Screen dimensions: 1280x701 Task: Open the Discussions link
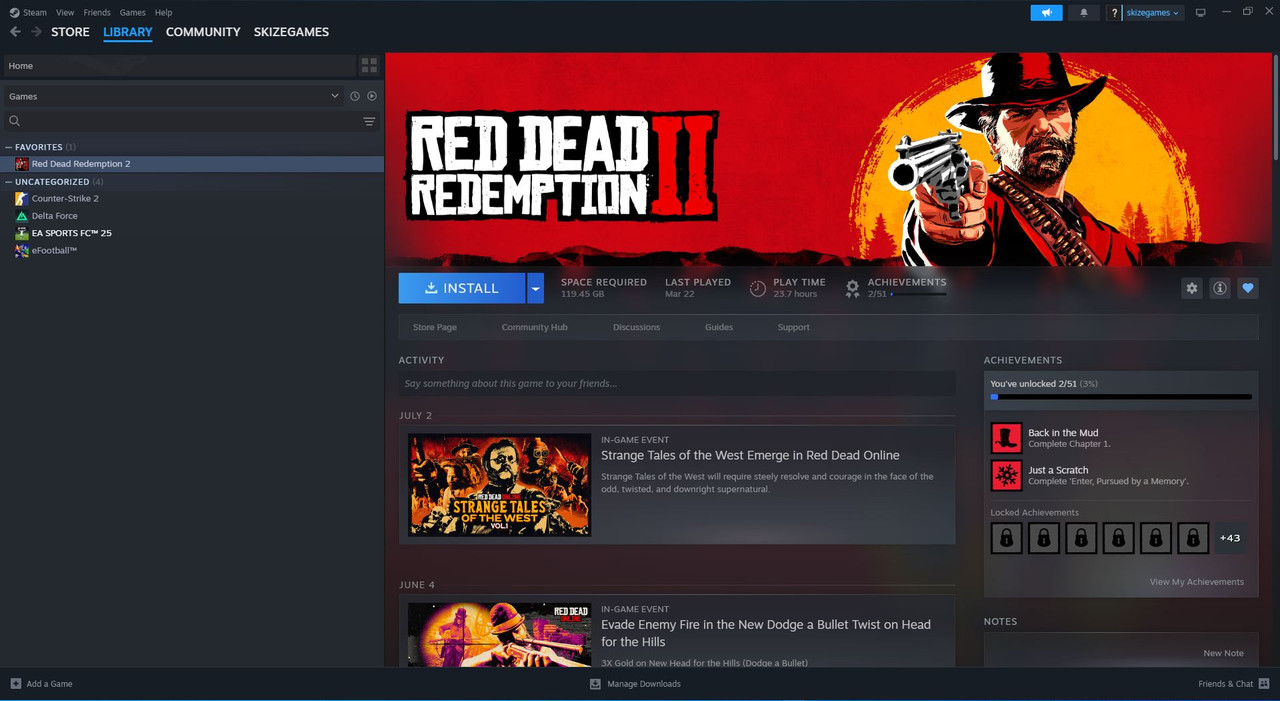[636, 327]
